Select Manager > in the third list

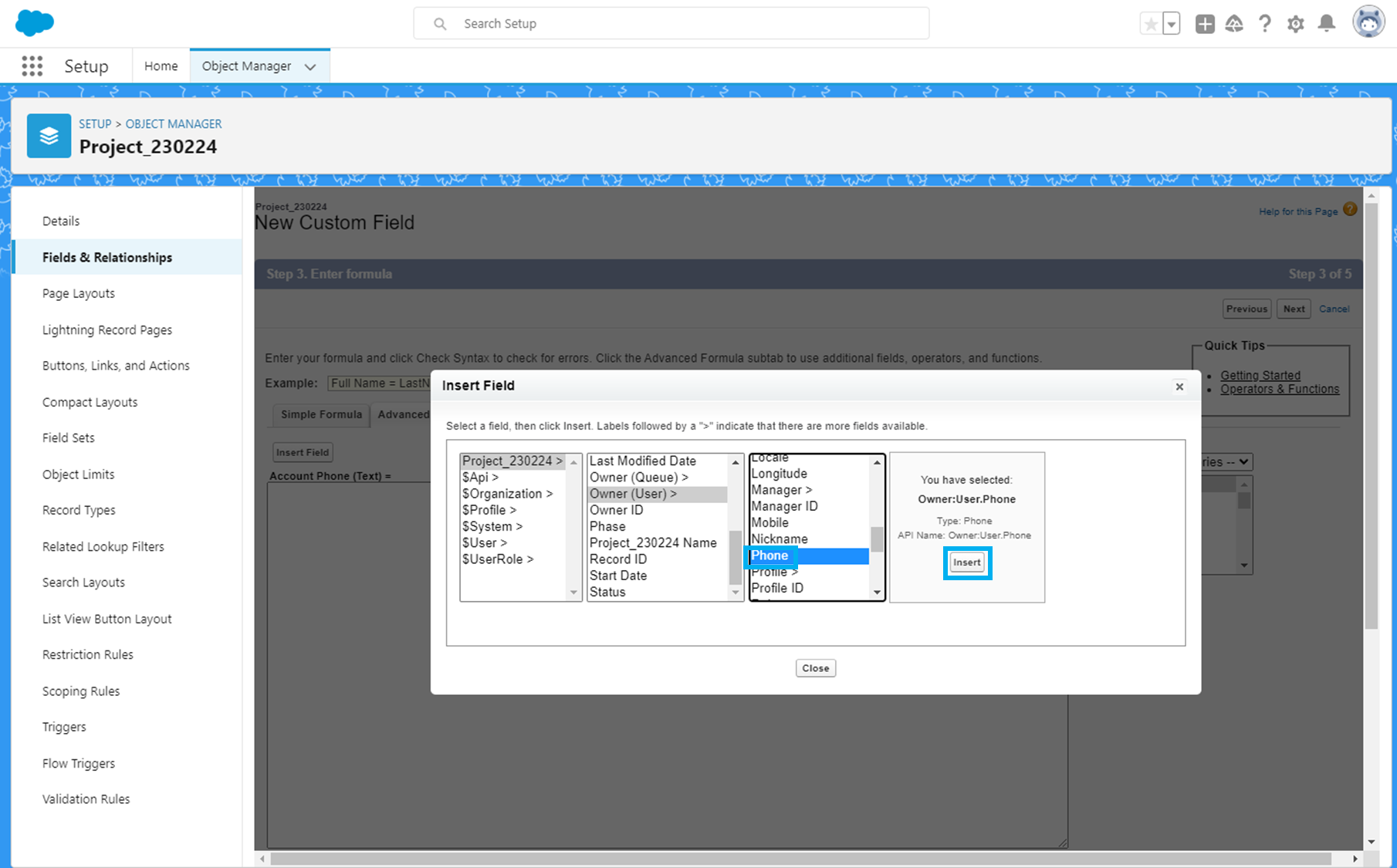pos(810,490)
